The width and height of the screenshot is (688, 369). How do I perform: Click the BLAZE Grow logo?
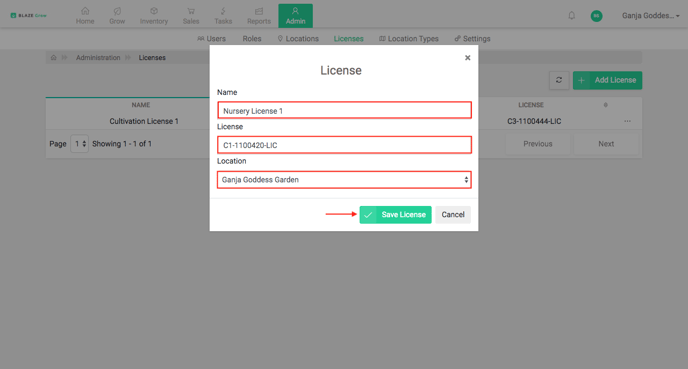click(x=29, y=15)
